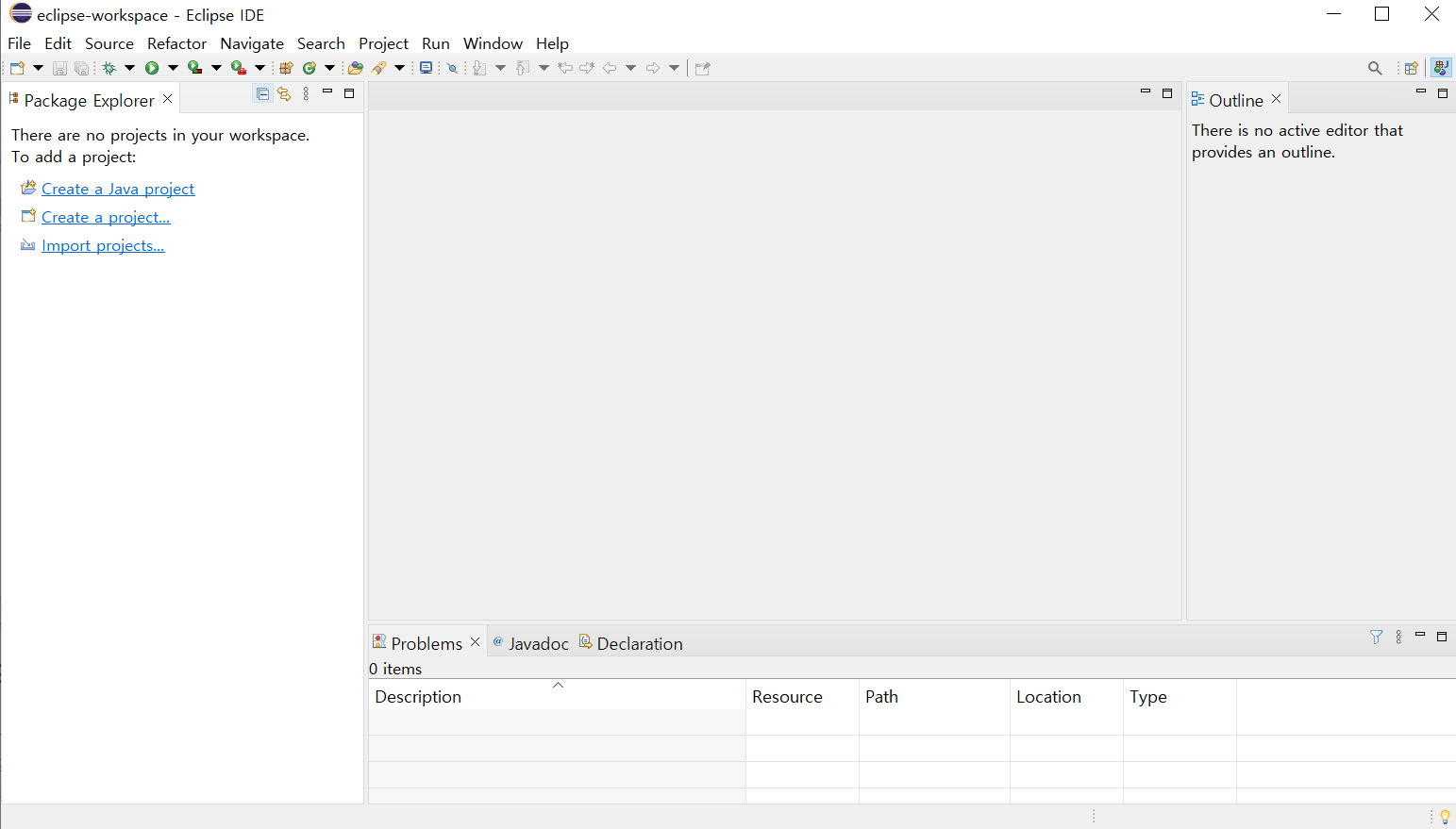Click the New file wizard icon
The height and width of the screenshot is (829, 1456).
[x=17, y=68]
